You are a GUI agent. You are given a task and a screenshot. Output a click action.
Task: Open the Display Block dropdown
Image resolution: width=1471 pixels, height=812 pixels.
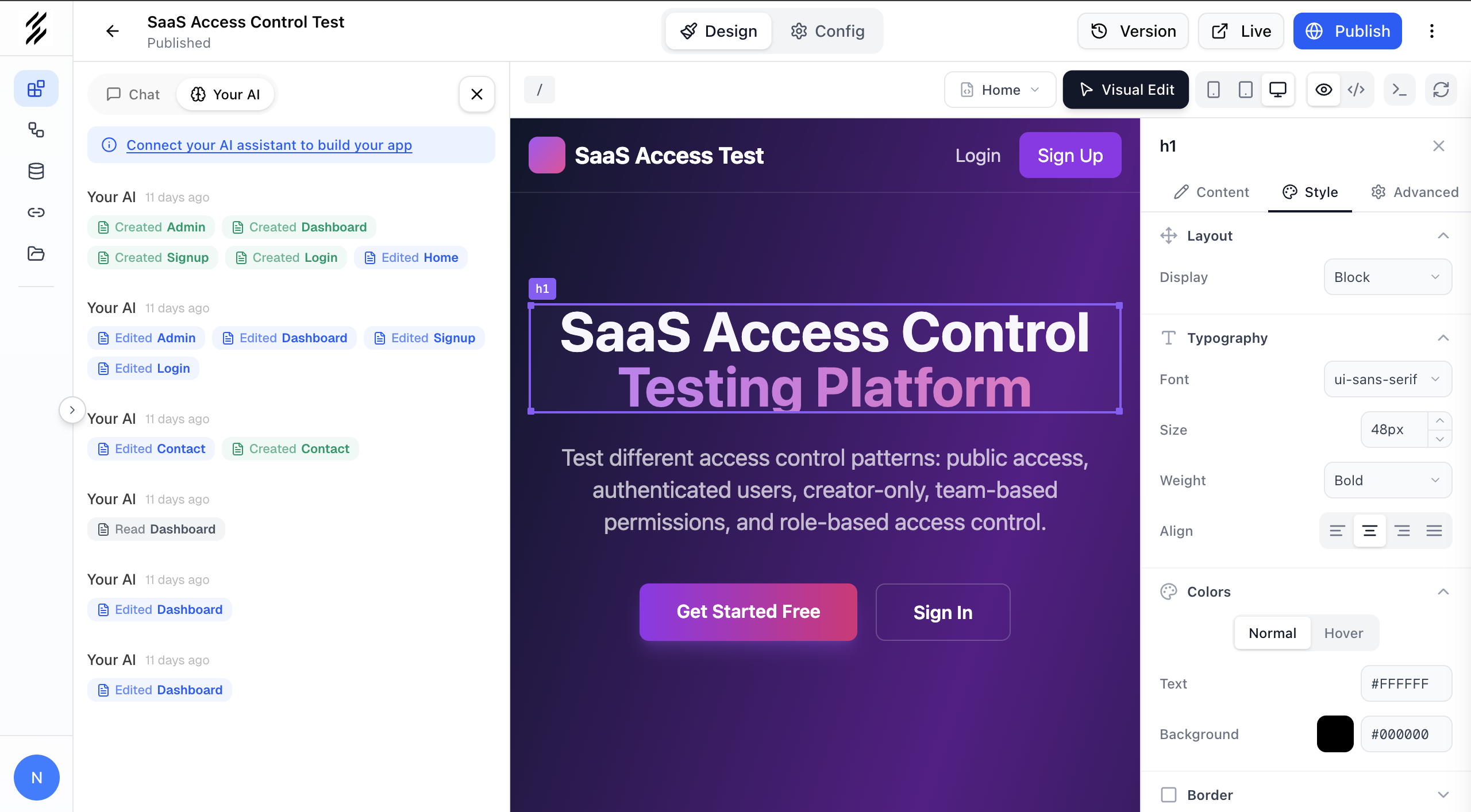(1387, 277)
